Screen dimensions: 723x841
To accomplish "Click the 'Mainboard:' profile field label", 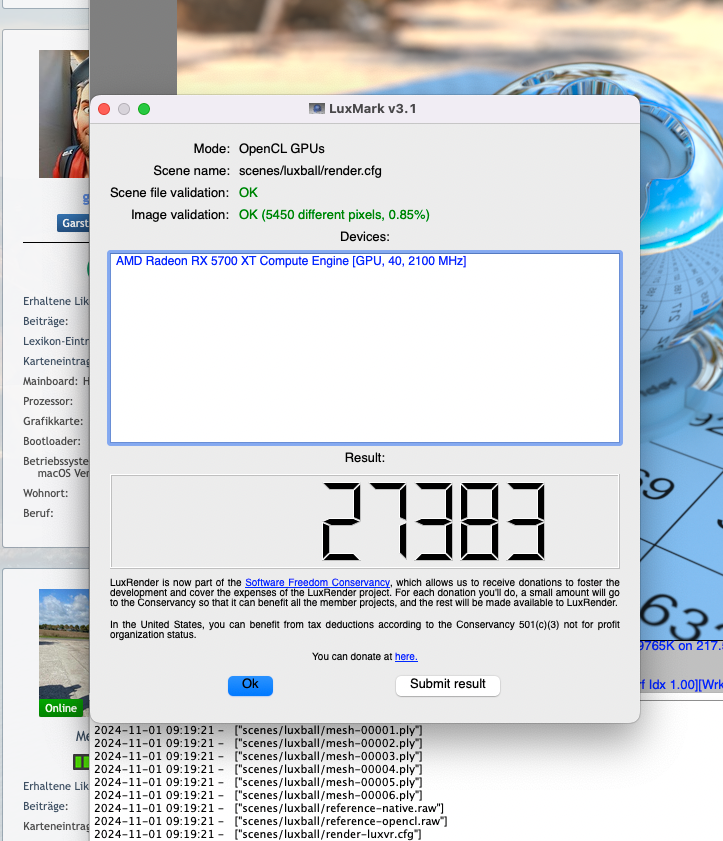I will [x=50, y=381].
